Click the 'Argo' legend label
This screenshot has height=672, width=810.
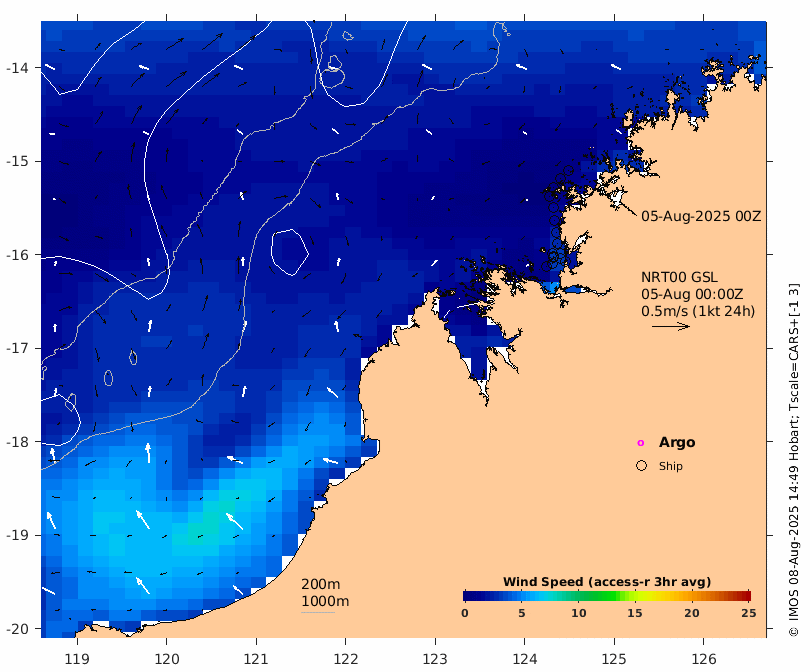[677, 443]
